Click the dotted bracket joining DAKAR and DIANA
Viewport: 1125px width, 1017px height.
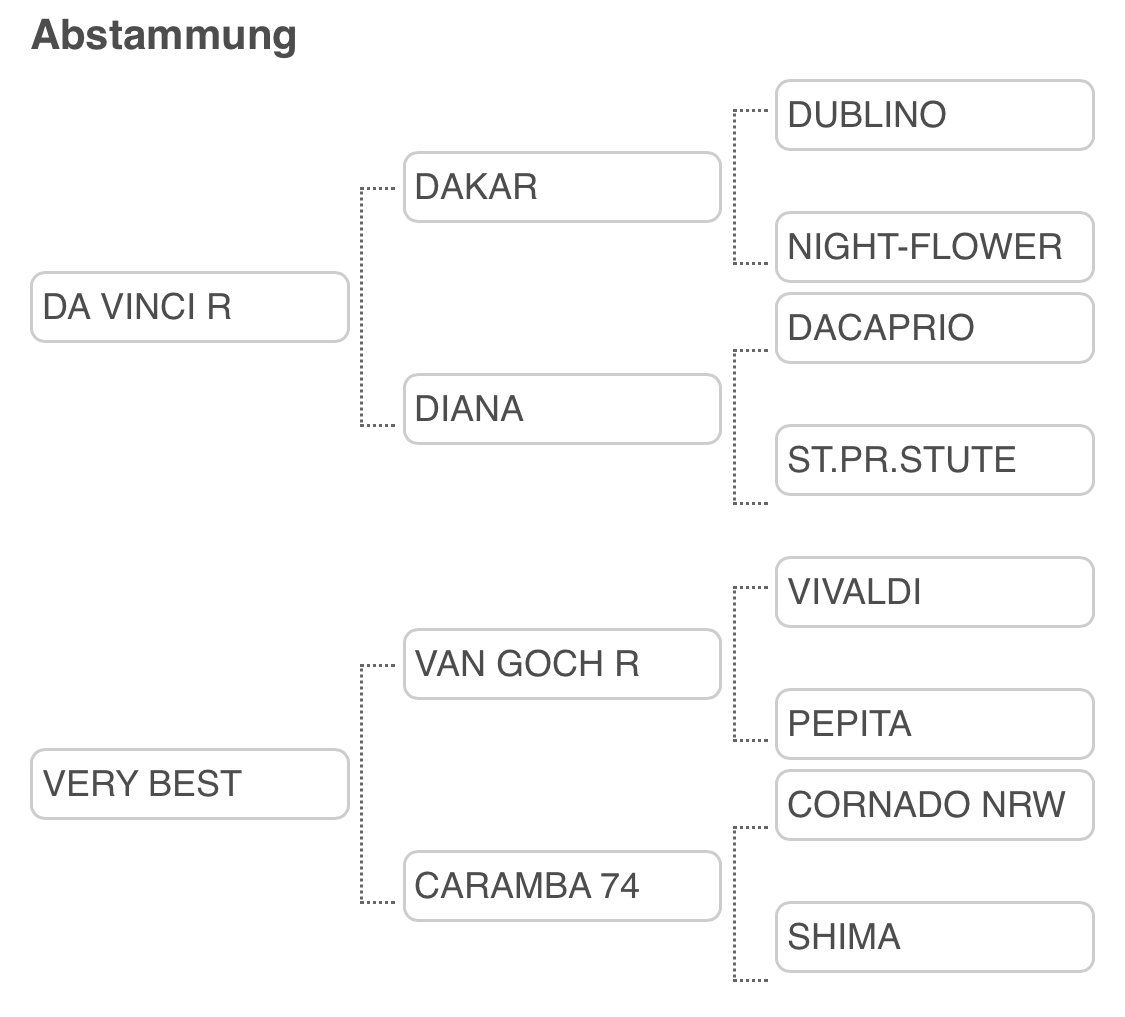point(362,307)
